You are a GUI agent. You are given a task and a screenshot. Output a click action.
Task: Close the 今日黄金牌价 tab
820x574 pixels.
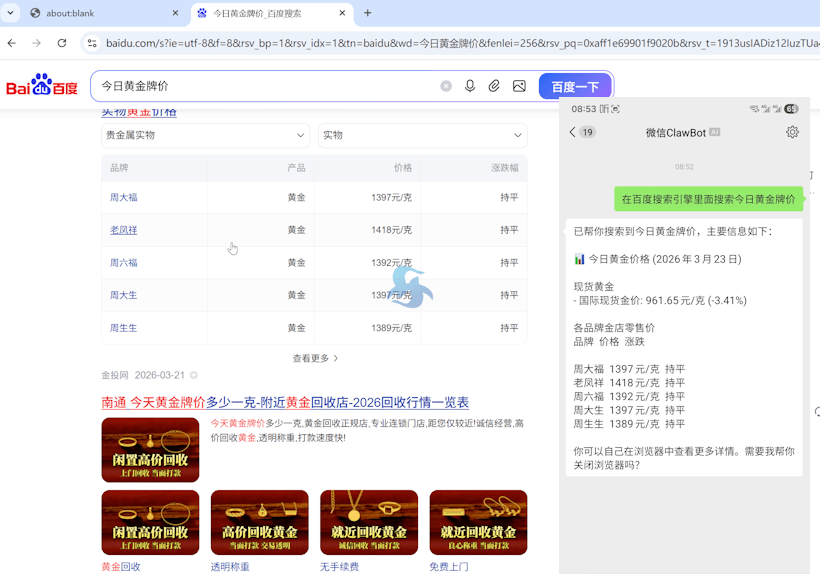pyautogui.click(x=342, y=13)
